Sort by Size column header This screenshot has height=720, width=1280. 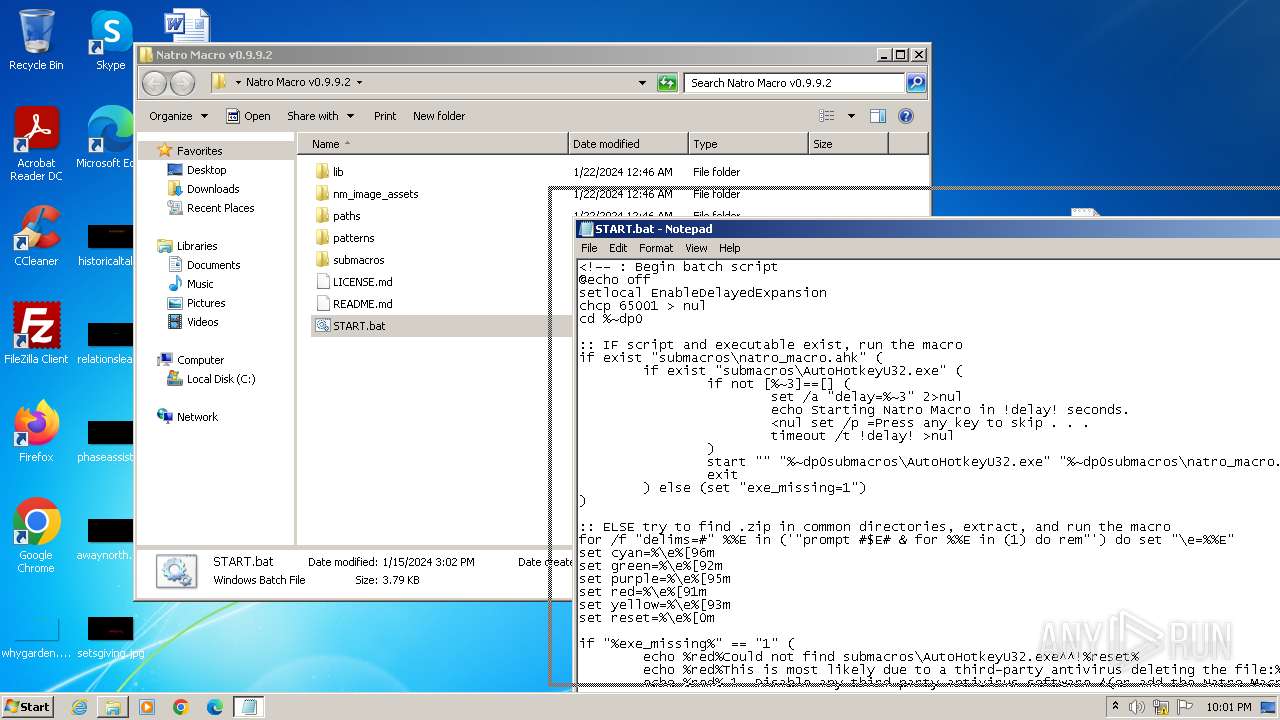click(x=848, y=144)
